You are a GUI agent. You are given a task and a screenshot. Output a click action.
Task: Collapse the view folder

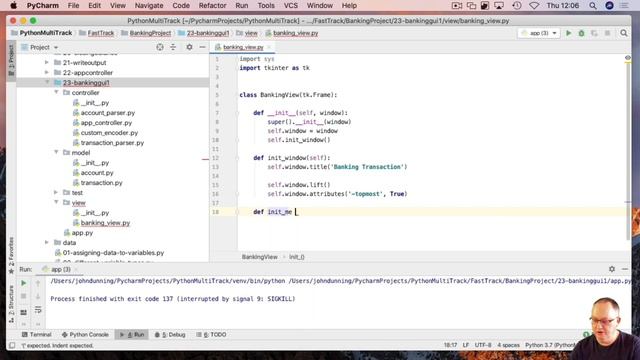tap(56, 202)
